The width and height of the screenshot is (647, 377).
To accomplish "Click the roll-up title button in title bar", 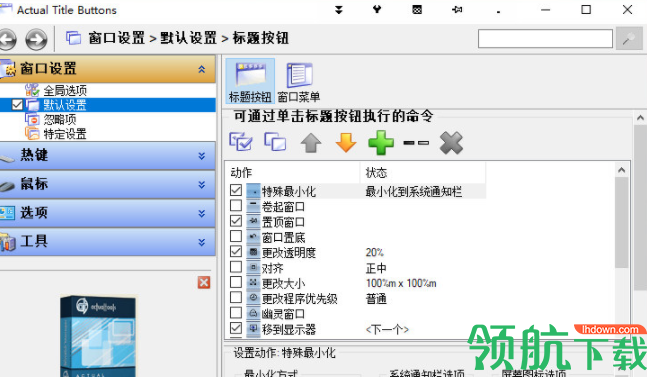I will tap(339, 10).
